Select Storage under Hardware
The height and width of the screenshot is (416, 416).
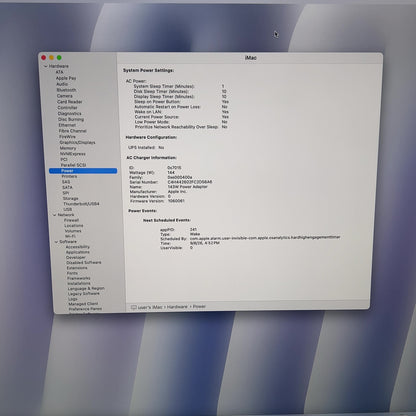point(71,198)
